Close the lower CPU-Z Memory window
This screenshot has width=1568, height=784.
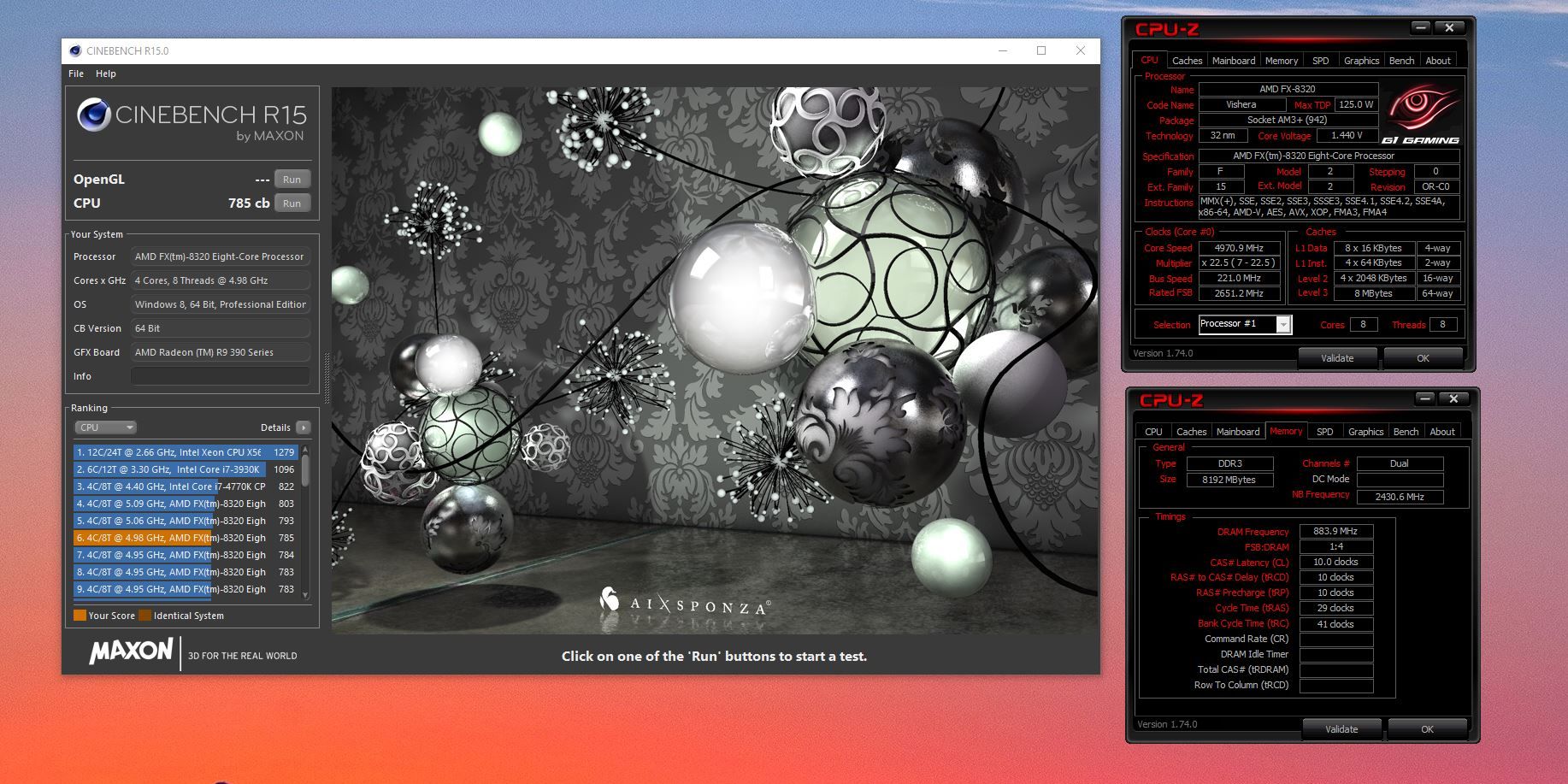tap(1453, 398)
